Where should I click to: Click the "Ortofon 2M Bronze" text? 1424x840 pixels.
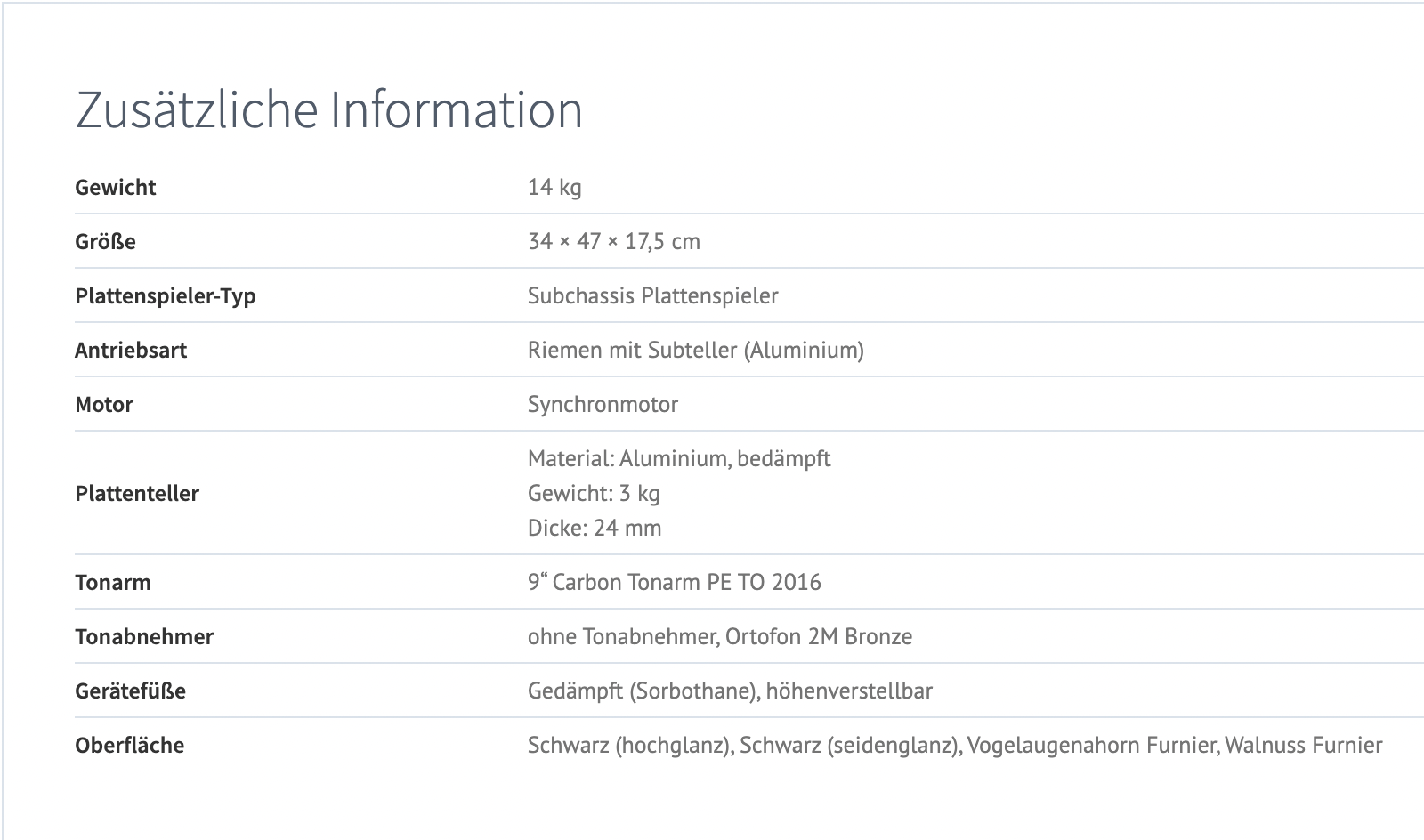818,637
